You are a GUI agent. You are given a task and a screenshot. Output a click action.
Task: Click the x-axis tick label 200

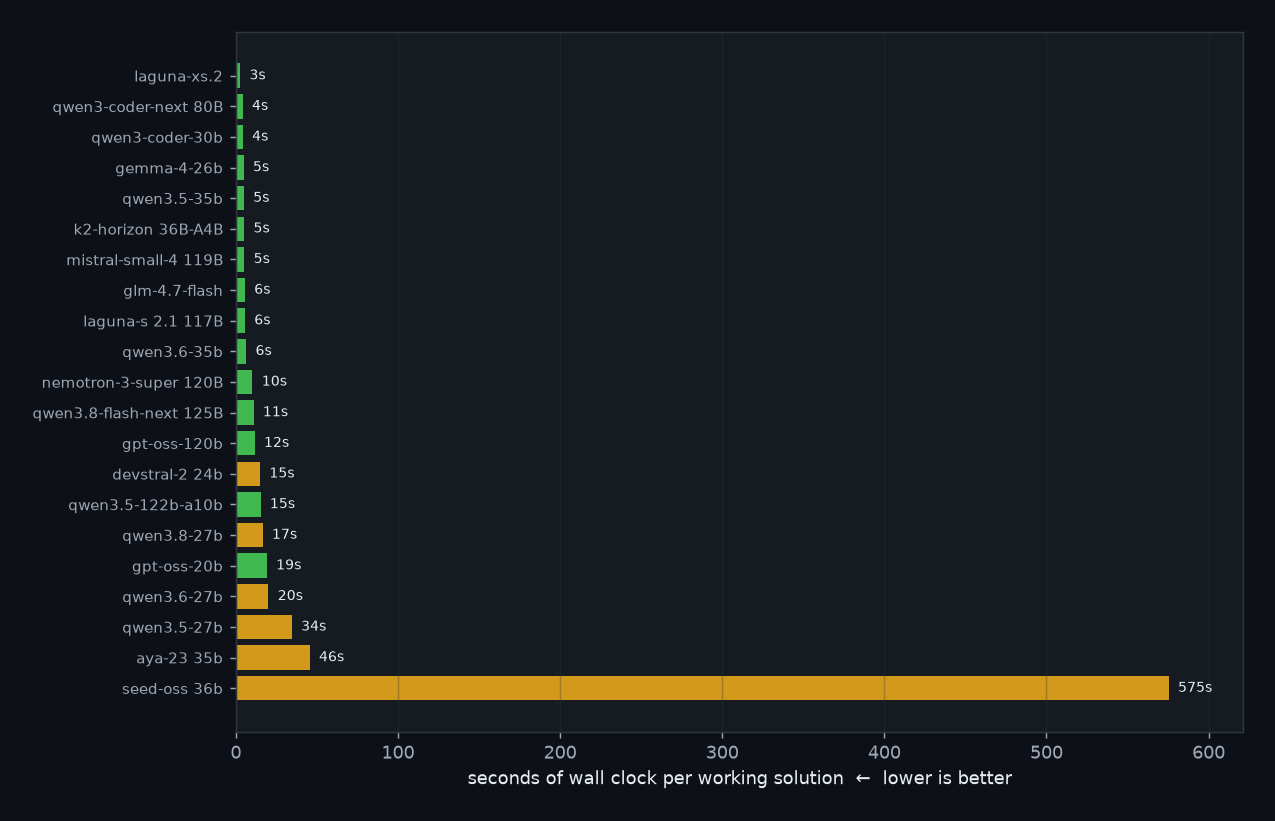point(560,751)
